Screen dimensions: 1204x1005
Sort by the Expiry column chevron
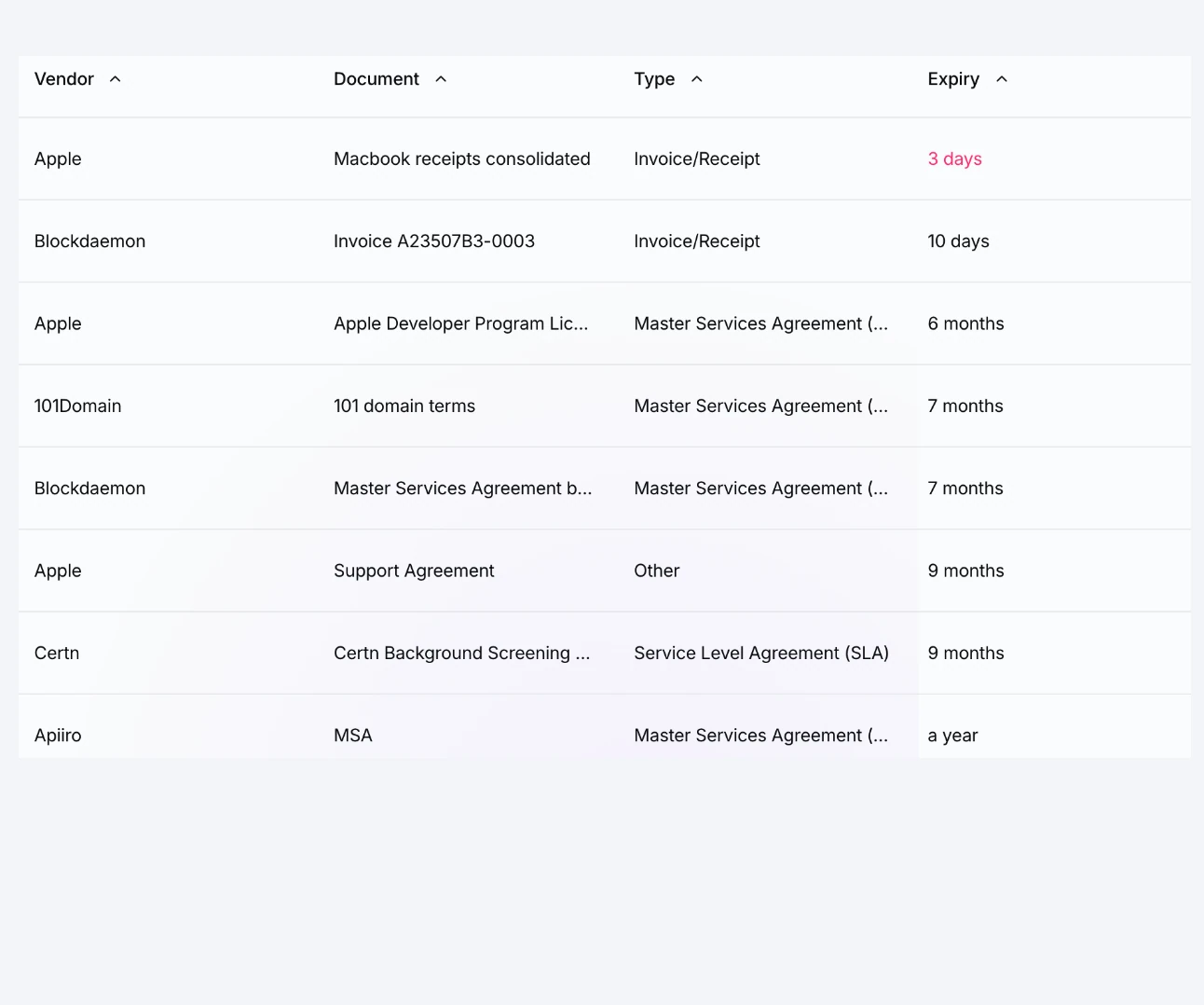(x=1002, y=79)
